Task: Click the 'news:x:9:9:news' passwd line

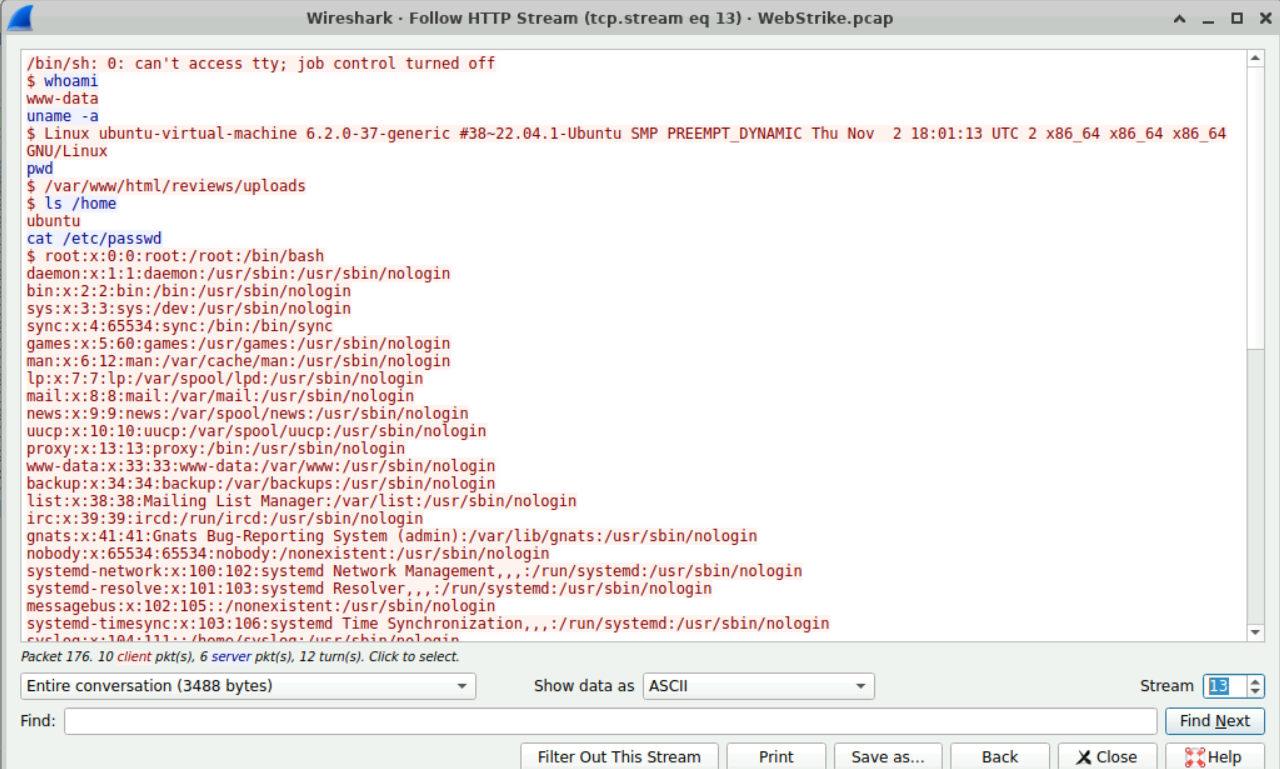Action: (x=248, y=413)
